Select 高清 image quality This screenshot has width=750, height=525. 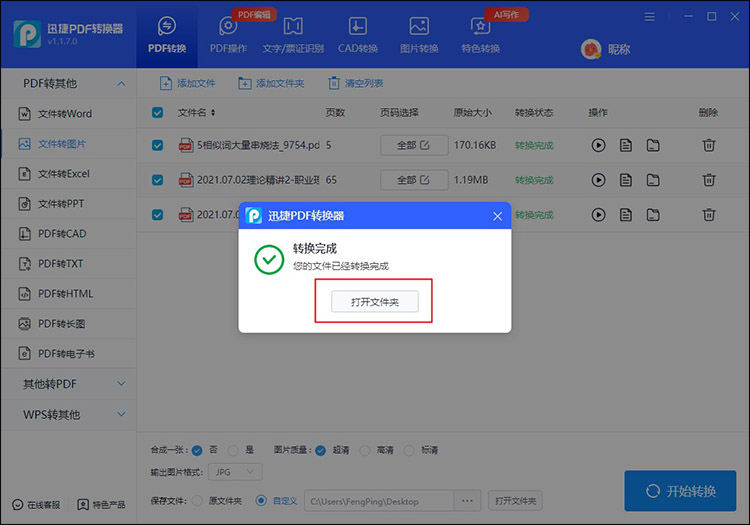coord(364,450)
